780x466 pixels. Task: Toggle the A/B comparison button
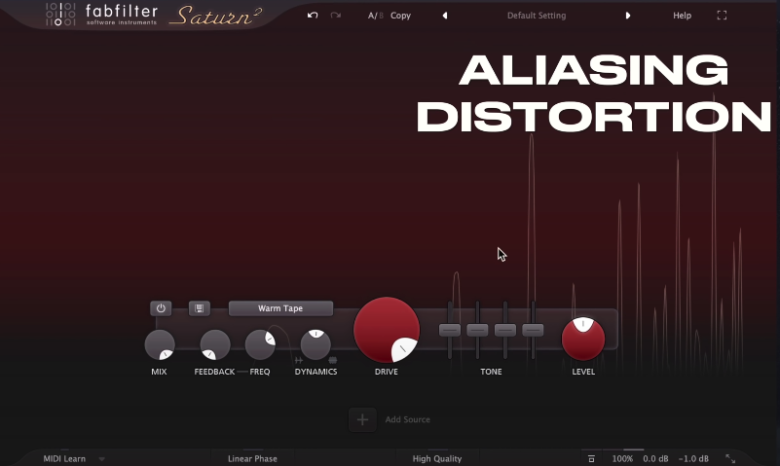376,15
